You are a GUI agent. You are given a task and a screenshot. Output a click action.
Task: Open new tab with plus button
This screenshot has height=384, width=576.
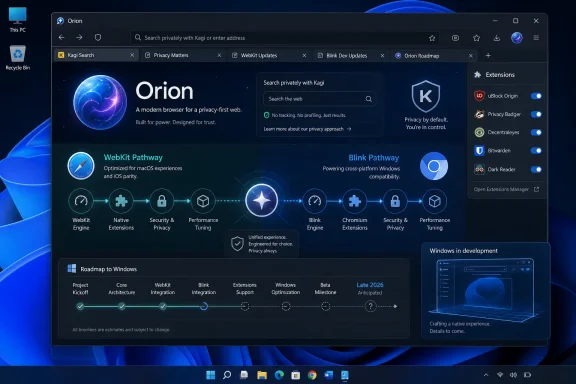point(488,55)
